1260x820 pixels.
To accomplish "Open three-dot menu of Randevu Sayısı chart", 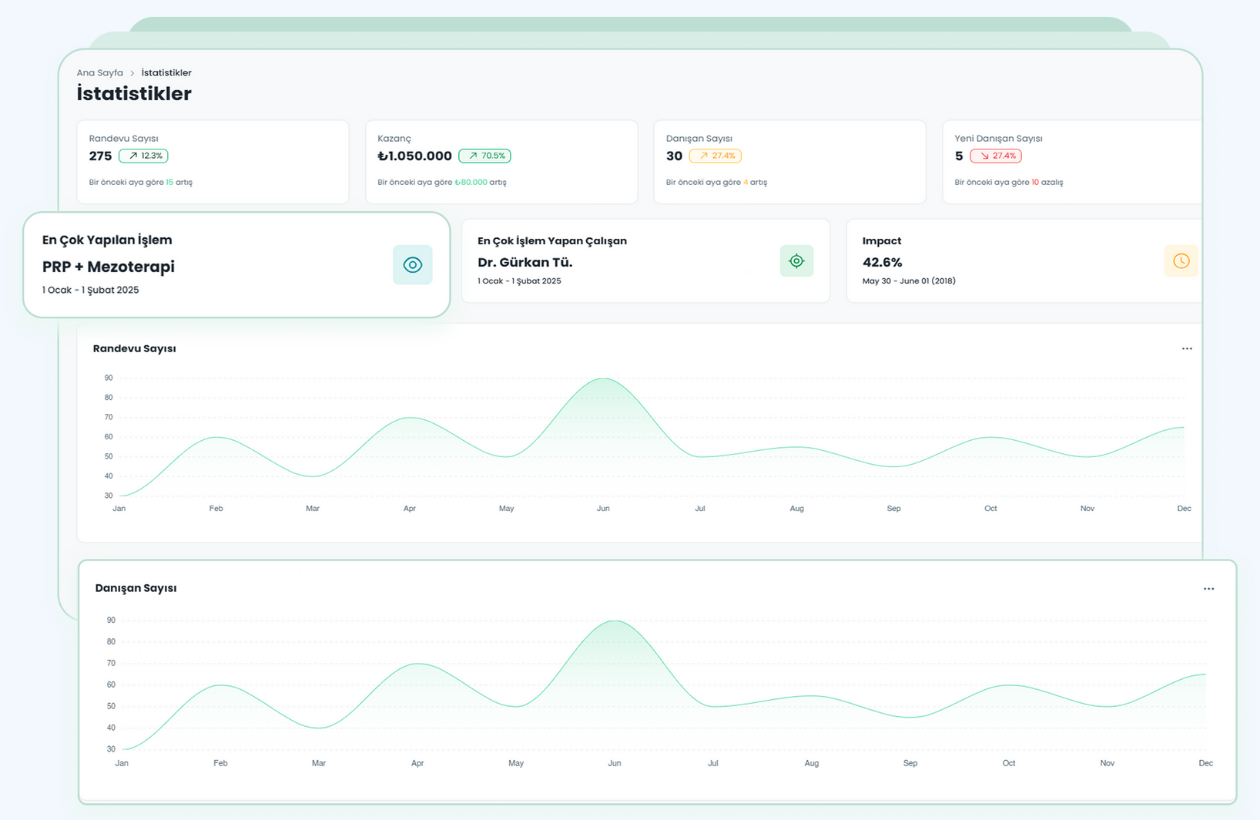I will [1187, 349].
